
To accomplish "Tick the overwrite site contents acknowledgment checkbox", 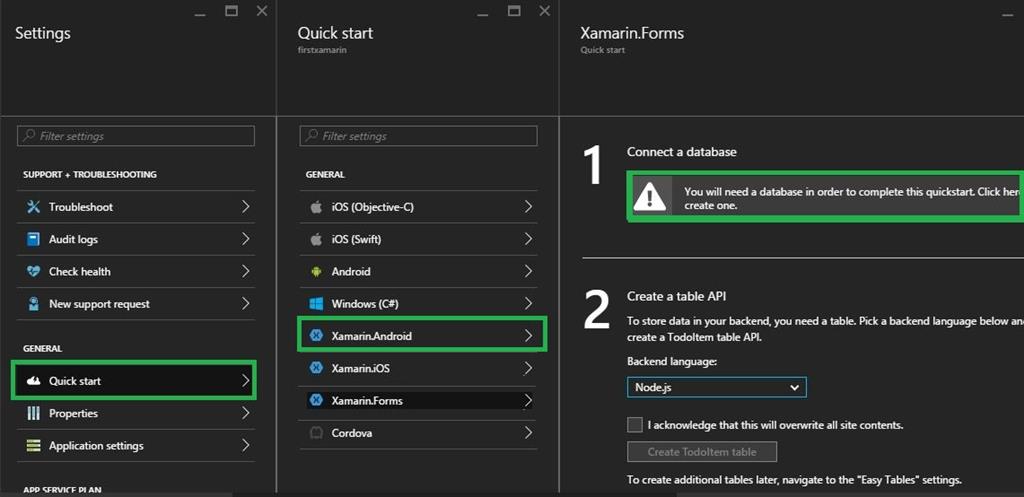I will [x=635, y=425].
